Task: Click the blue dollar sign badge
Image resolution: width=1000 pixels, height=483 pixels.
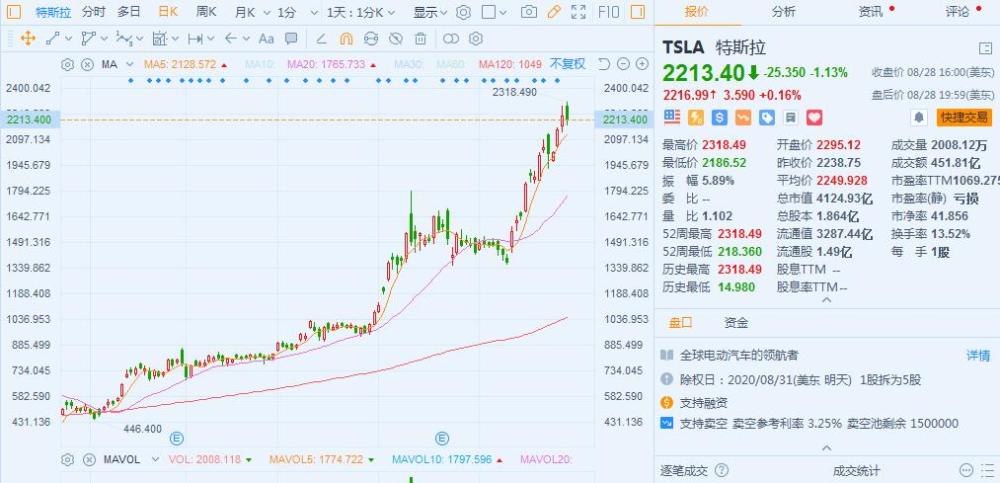Action: [x=720, y=117]
